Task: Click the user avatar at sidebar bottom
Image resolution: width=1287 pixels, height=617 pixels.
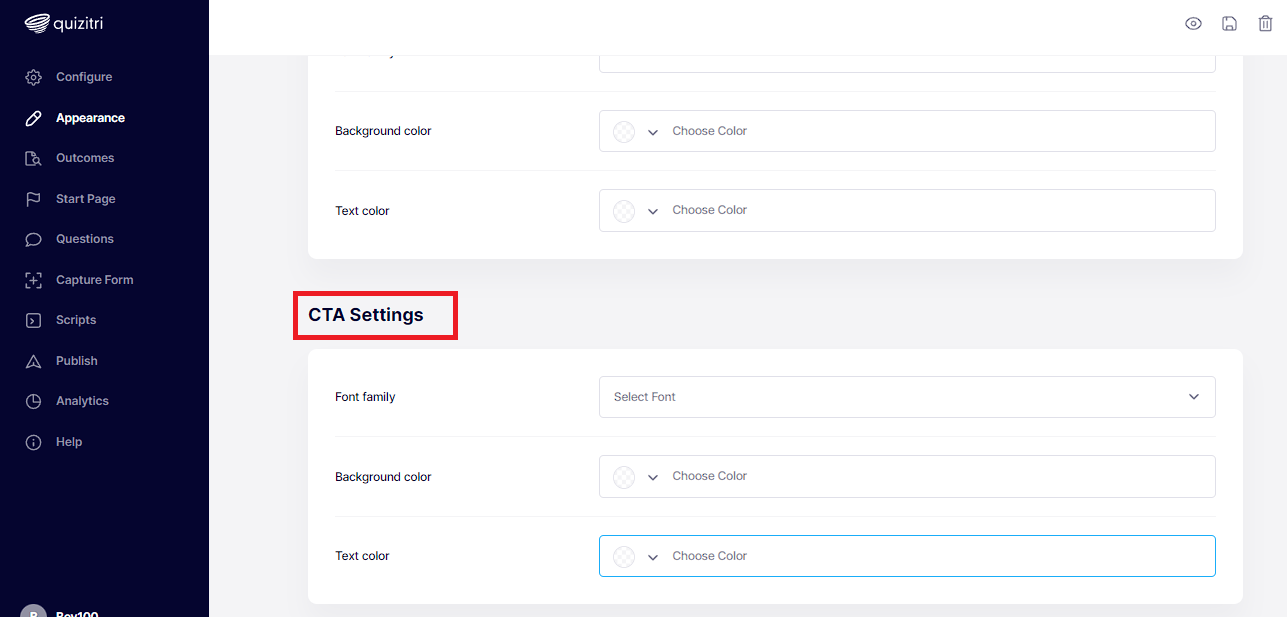Action: point(33,611)
